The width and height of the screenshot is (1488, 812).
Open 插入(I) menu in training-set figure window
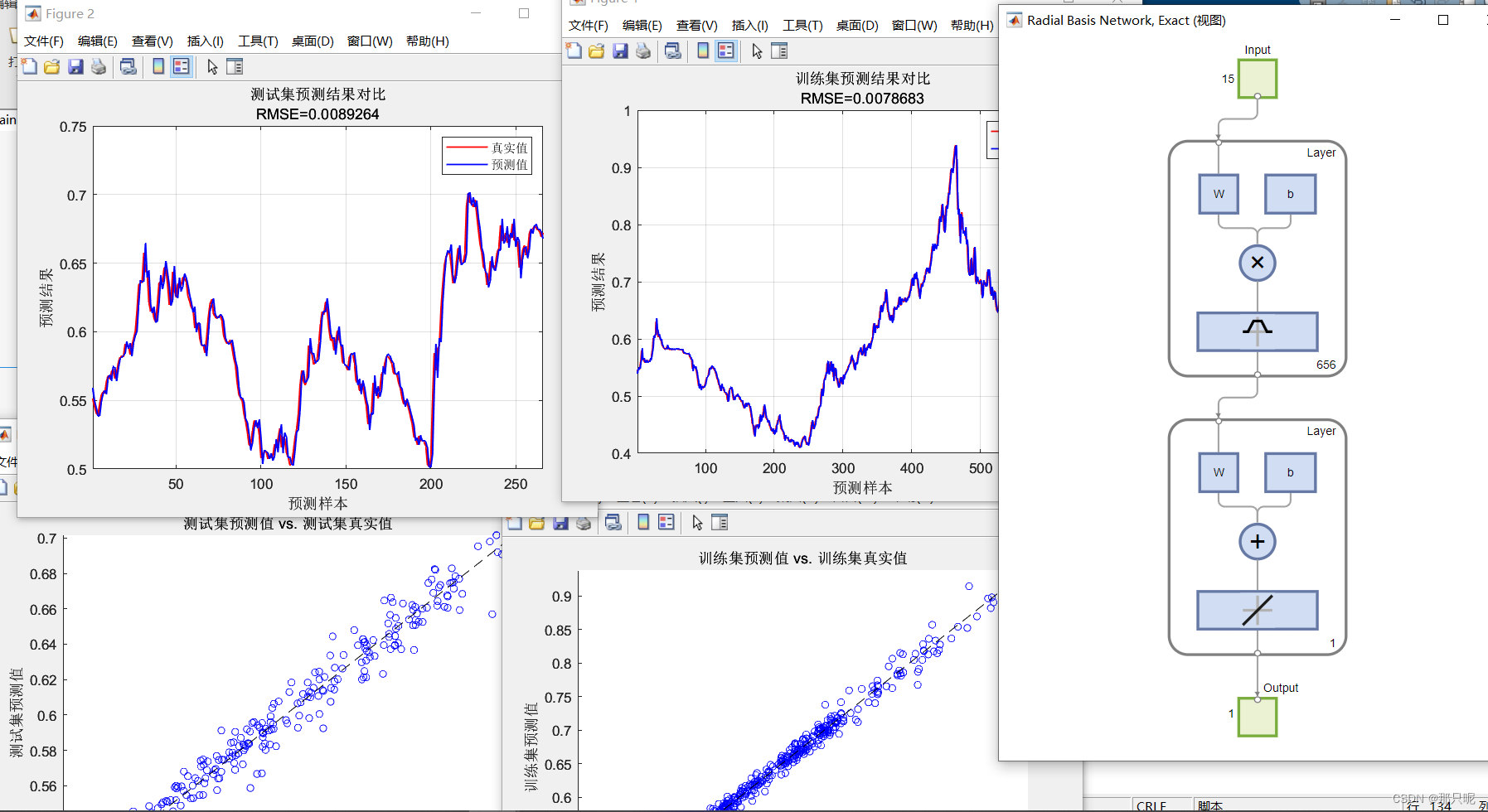click(750, 26)
